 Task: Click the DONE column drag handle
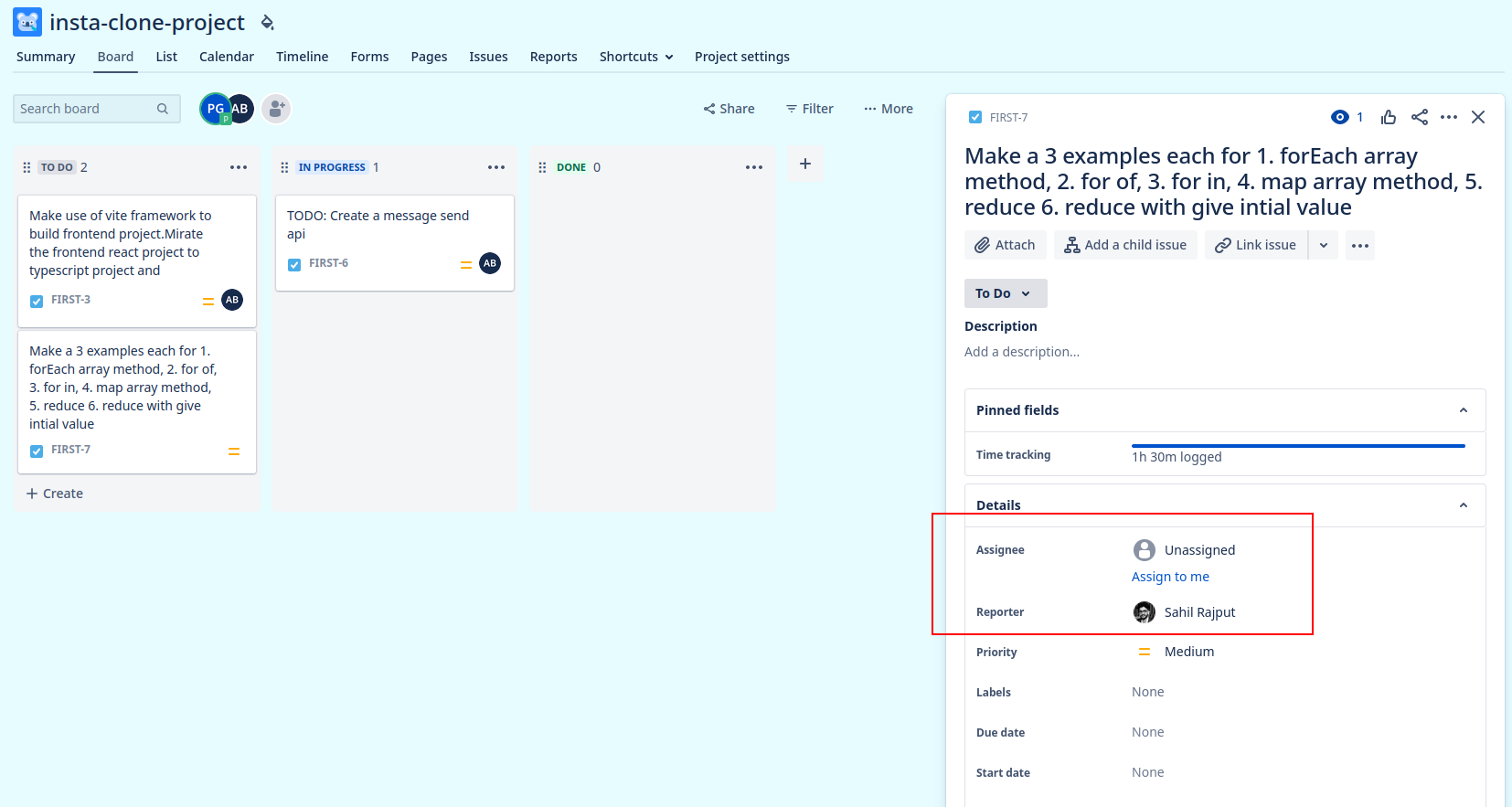tap(542, 167)
